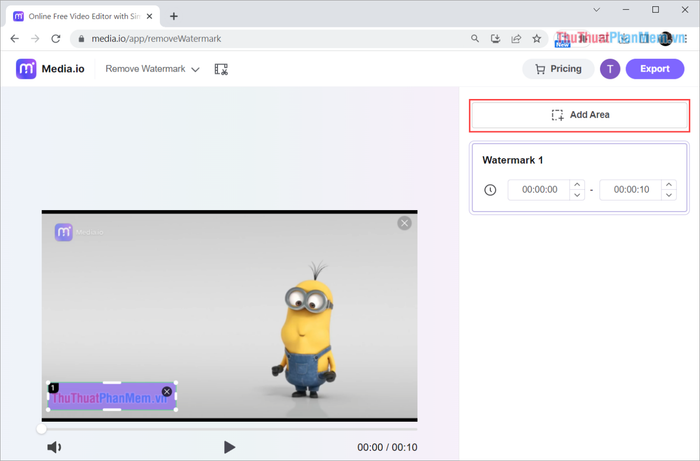Increase the start time with up arrow
Screen dimensions: 700x461
(x=577, y=184)
